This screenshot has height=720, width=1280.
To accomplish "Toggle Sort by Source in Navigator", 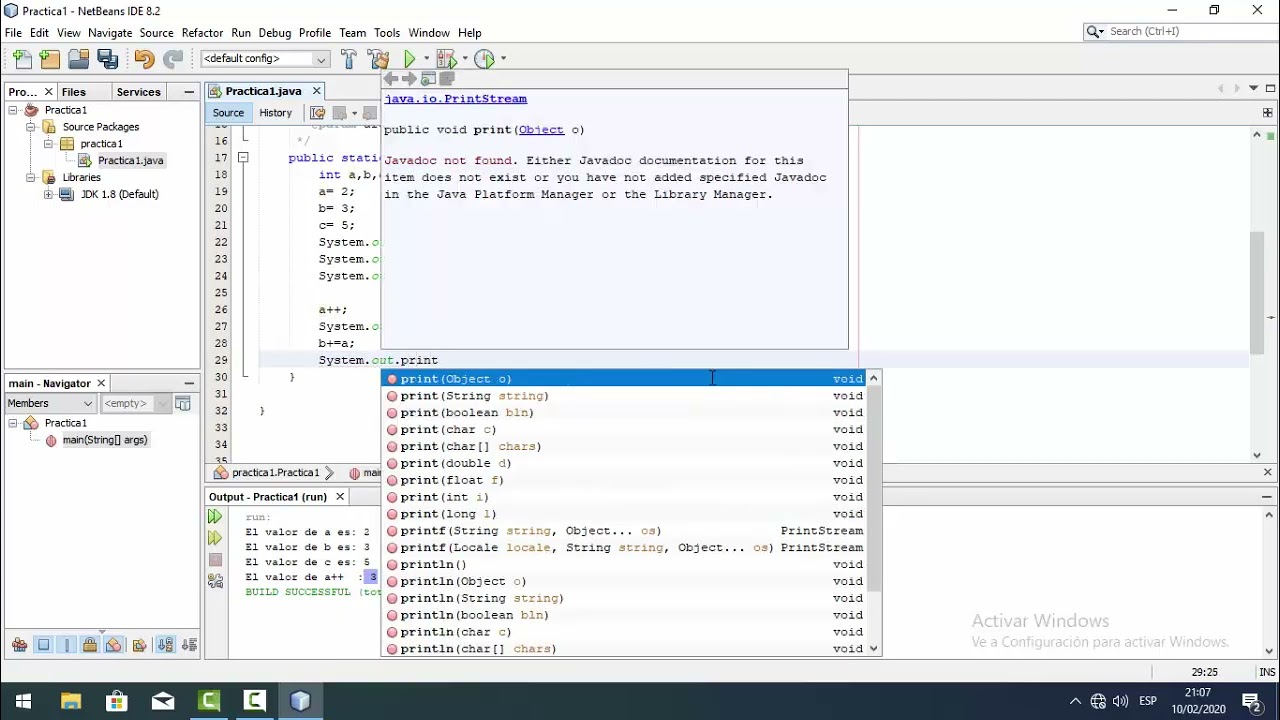I will coord(189,645).
